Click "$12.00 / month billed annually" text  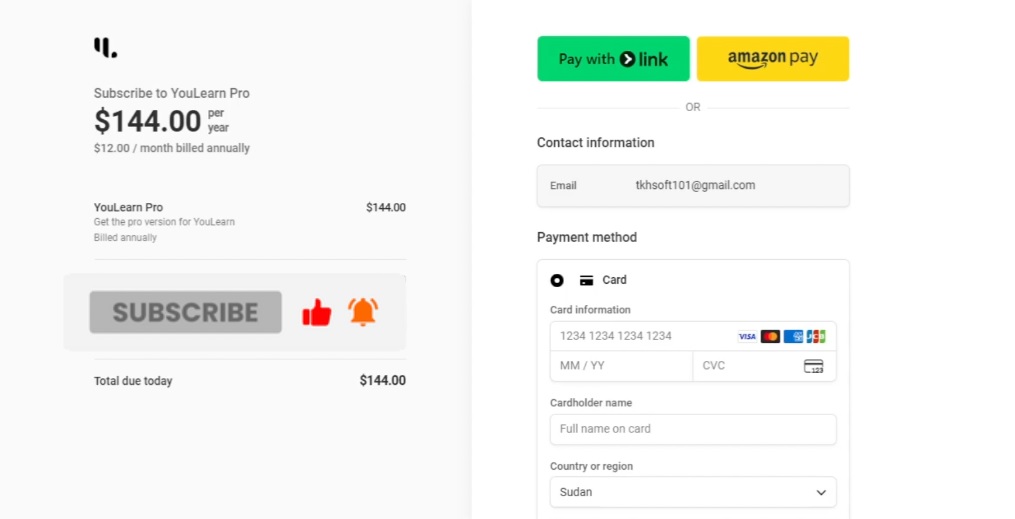tap(172, 148)
